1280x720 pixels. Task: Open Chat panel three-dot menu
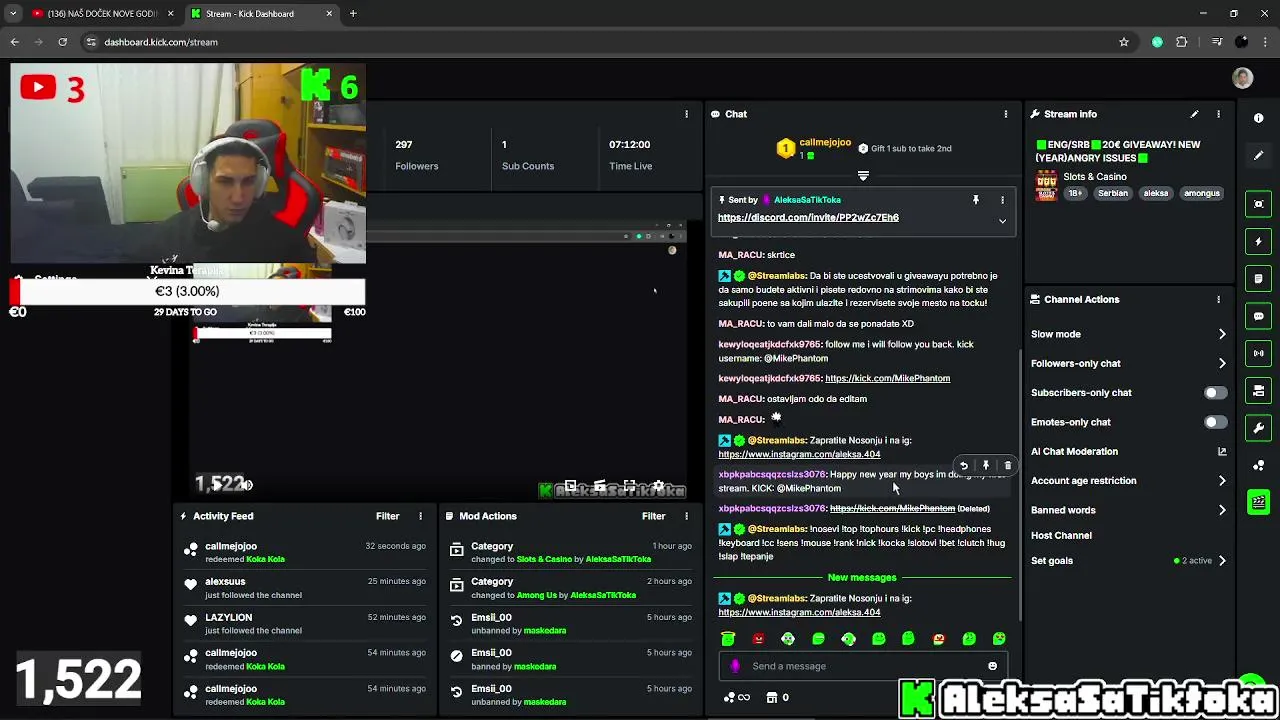1005,114
